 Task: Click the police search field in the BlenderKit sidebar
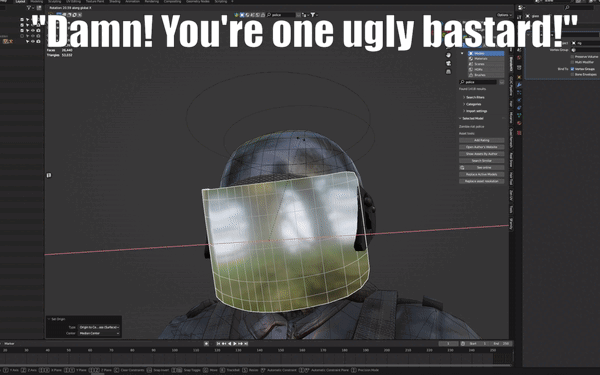pos(478,82)
